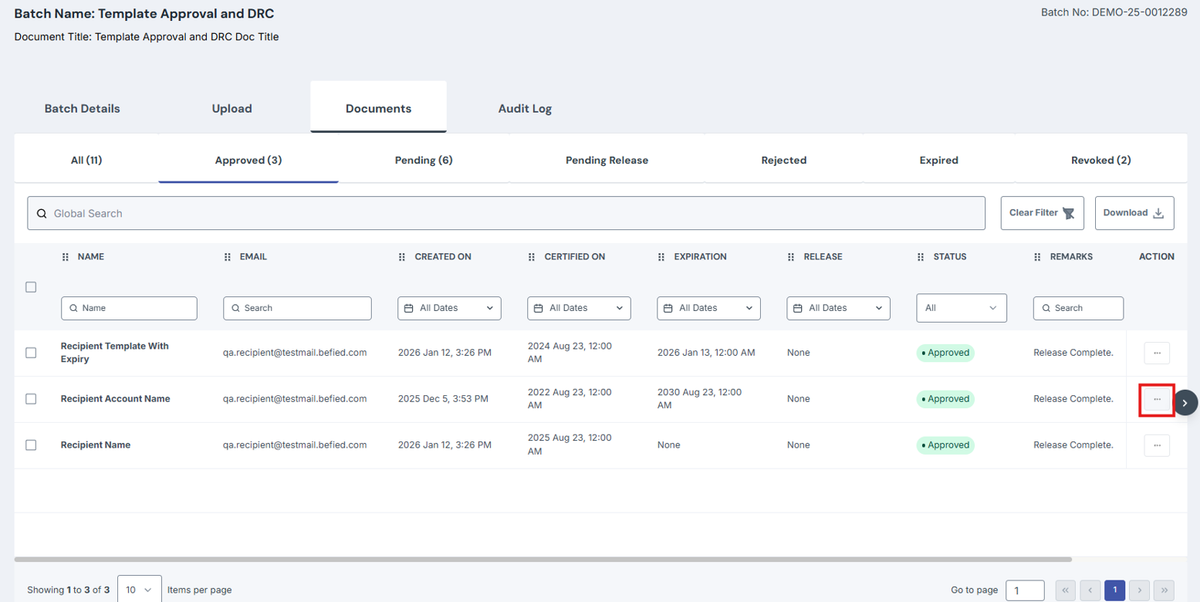The width and height of the screenshot is (1200, 602).
Task: Select the Pending (6) filter tab
Action: click(x=424, y=160)
